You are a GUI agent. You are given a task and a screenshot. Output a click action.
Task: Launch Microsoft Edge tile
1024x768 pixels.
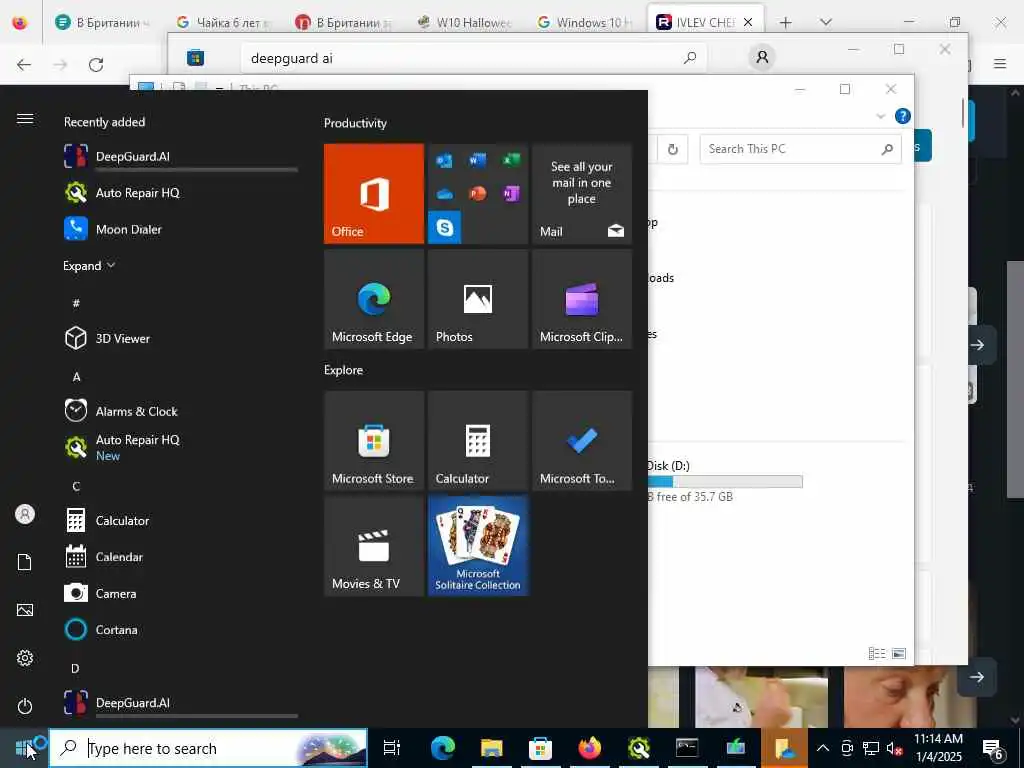374,299
